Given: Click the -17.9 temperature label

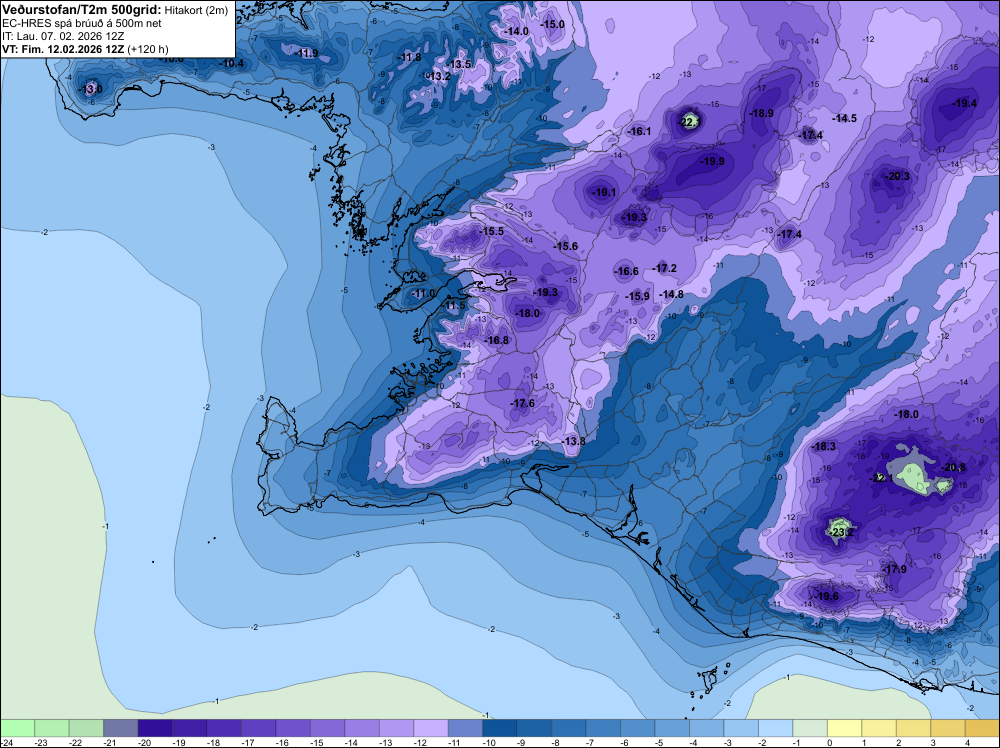Looking at the screenshot, I should 894,569.
